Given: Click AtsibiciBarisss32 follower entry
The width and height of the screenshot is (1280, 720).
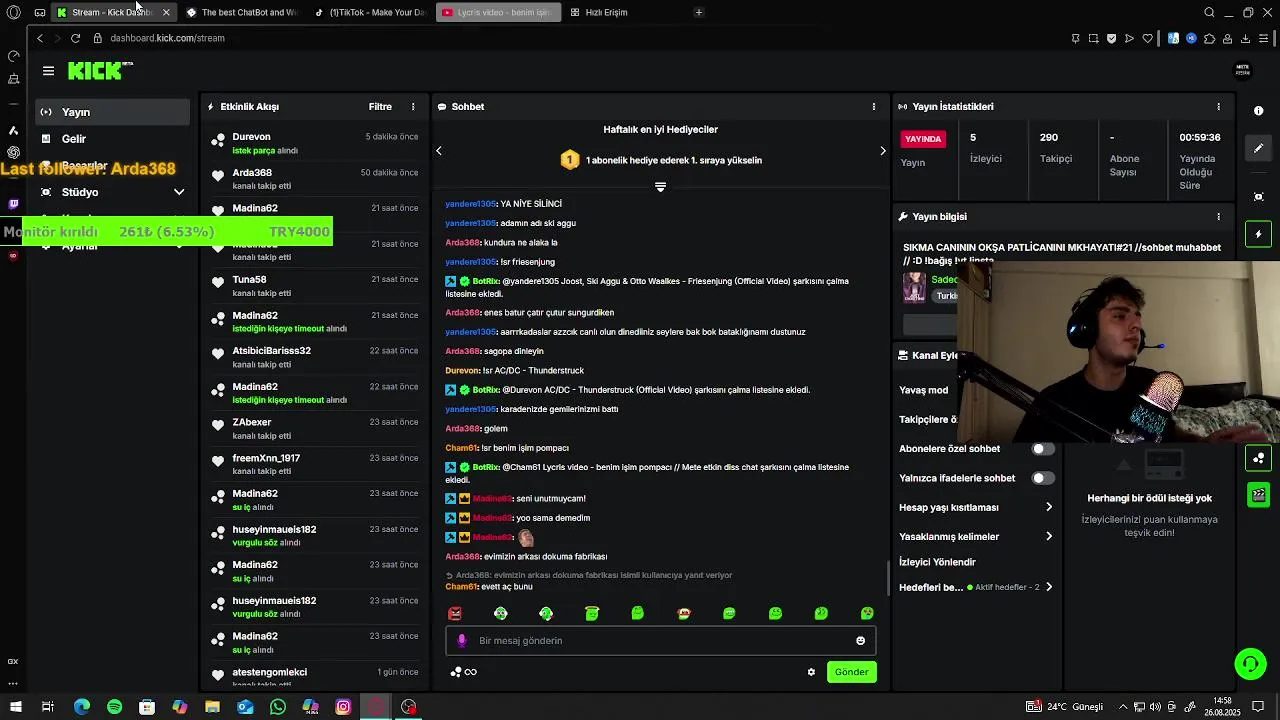Looking at the screenshot, I should click(x=271, y=351).
